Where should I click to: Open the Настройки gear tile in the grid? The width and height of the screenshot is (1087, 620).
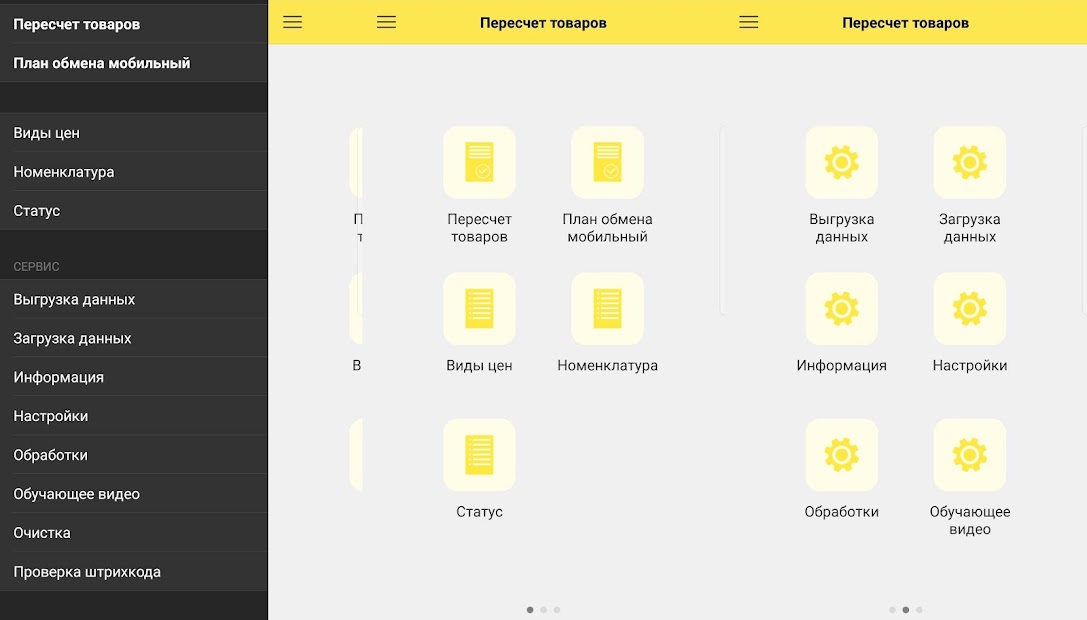tap(969, 309)
